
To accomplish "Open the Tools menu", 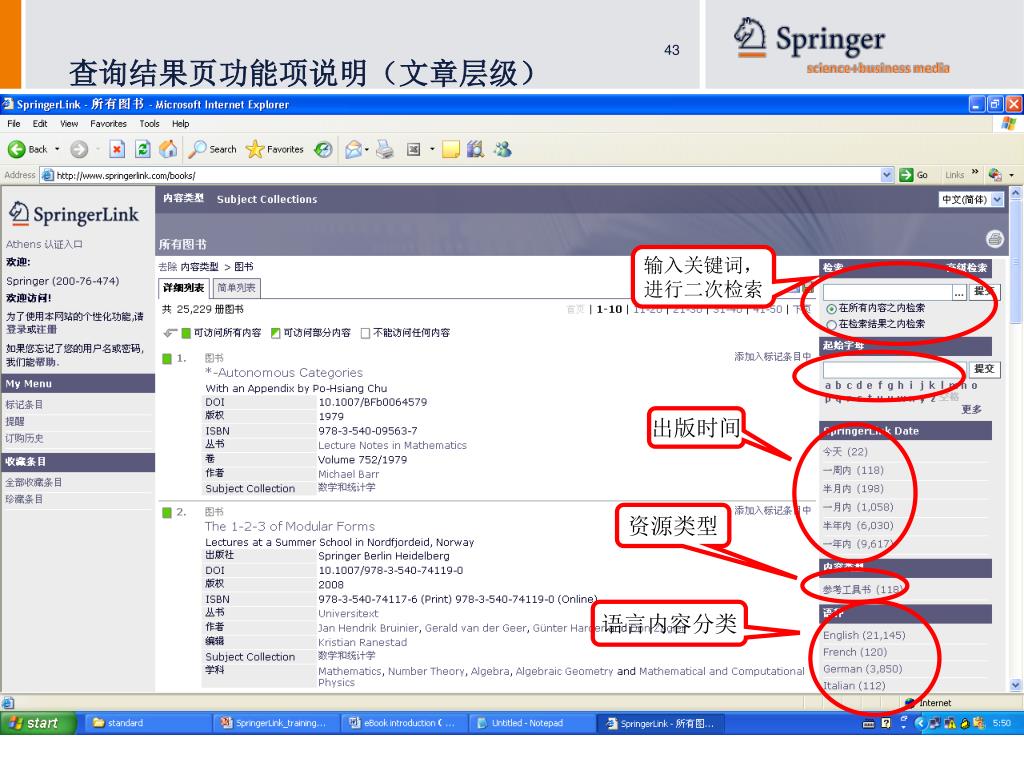I will [x=149, y=123].
